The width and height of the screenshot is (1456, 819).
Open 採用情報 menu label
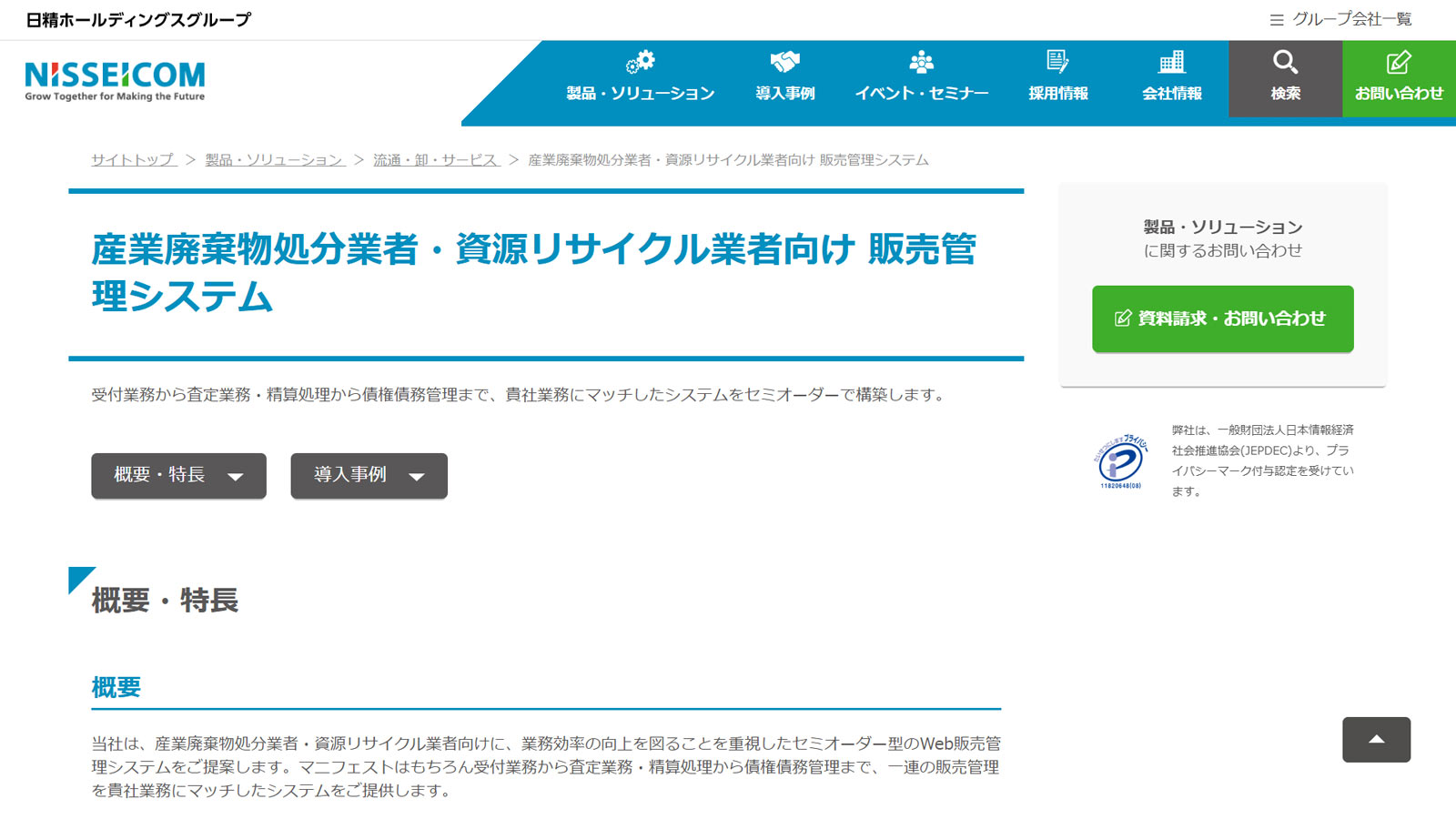pyautogui.click(x=1057, y=93)
